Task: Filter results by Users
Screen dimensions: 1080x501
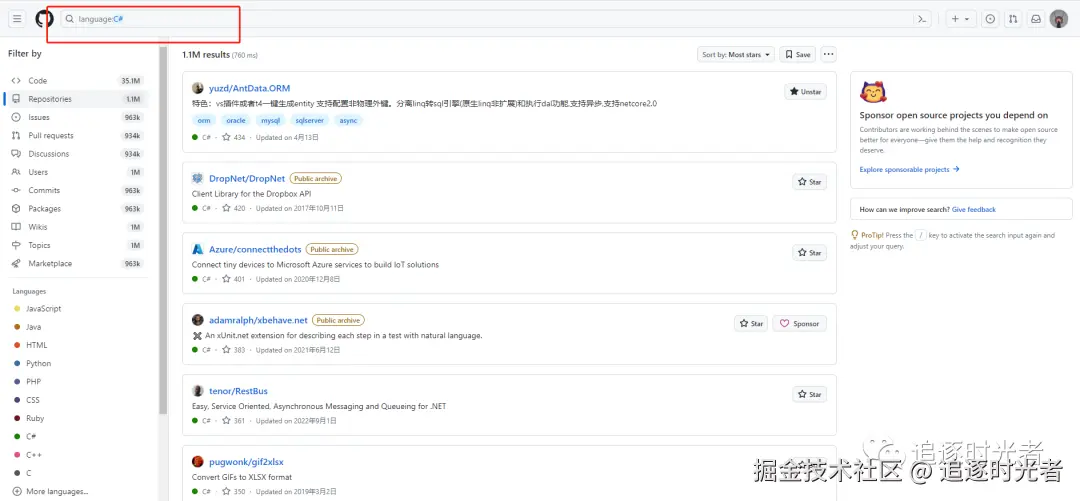Action: pos(77,172)
